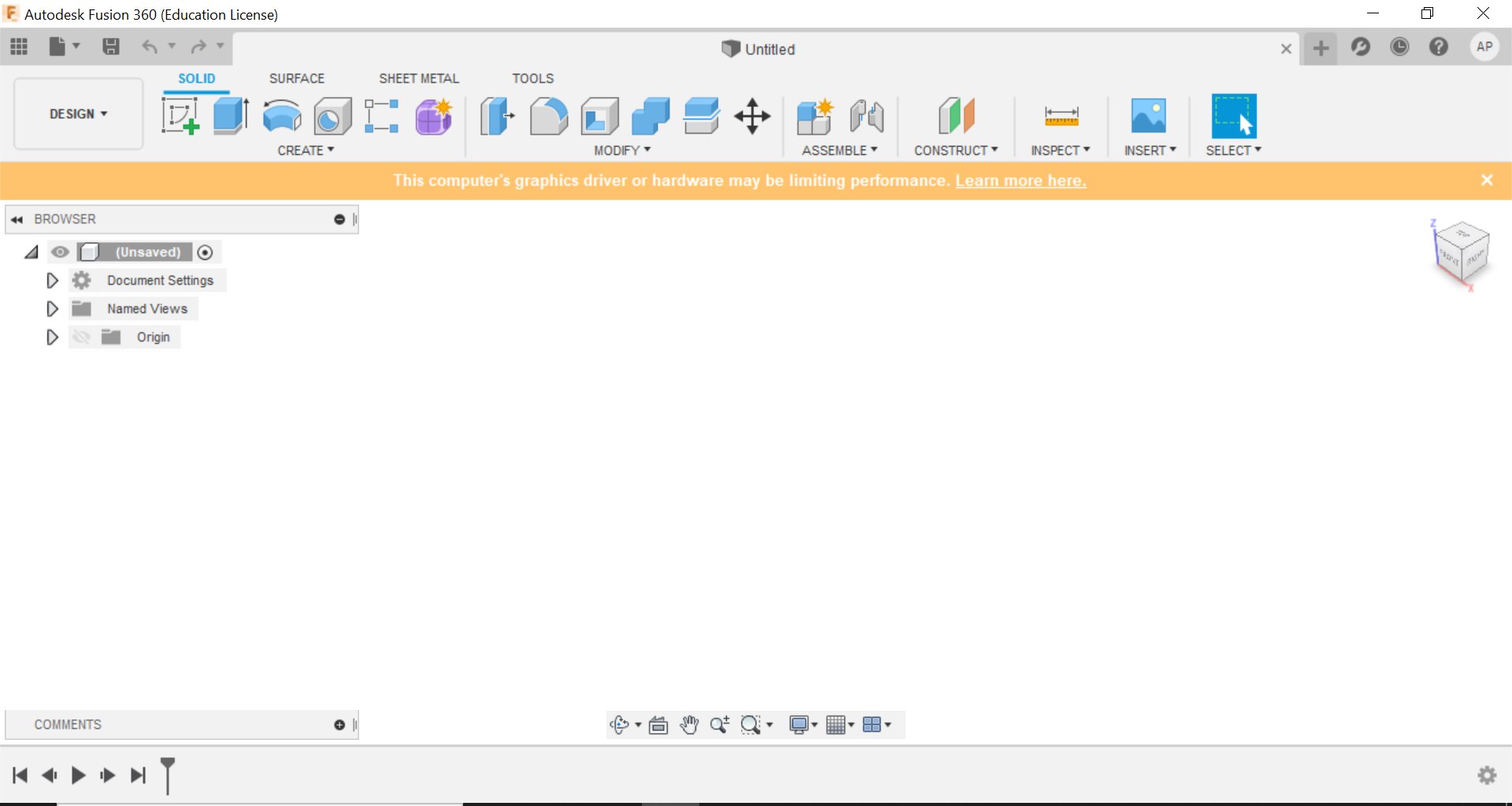The image size is (1512, 806).
Task: Click the Look At icon
Action: click(x=658, y=725)
